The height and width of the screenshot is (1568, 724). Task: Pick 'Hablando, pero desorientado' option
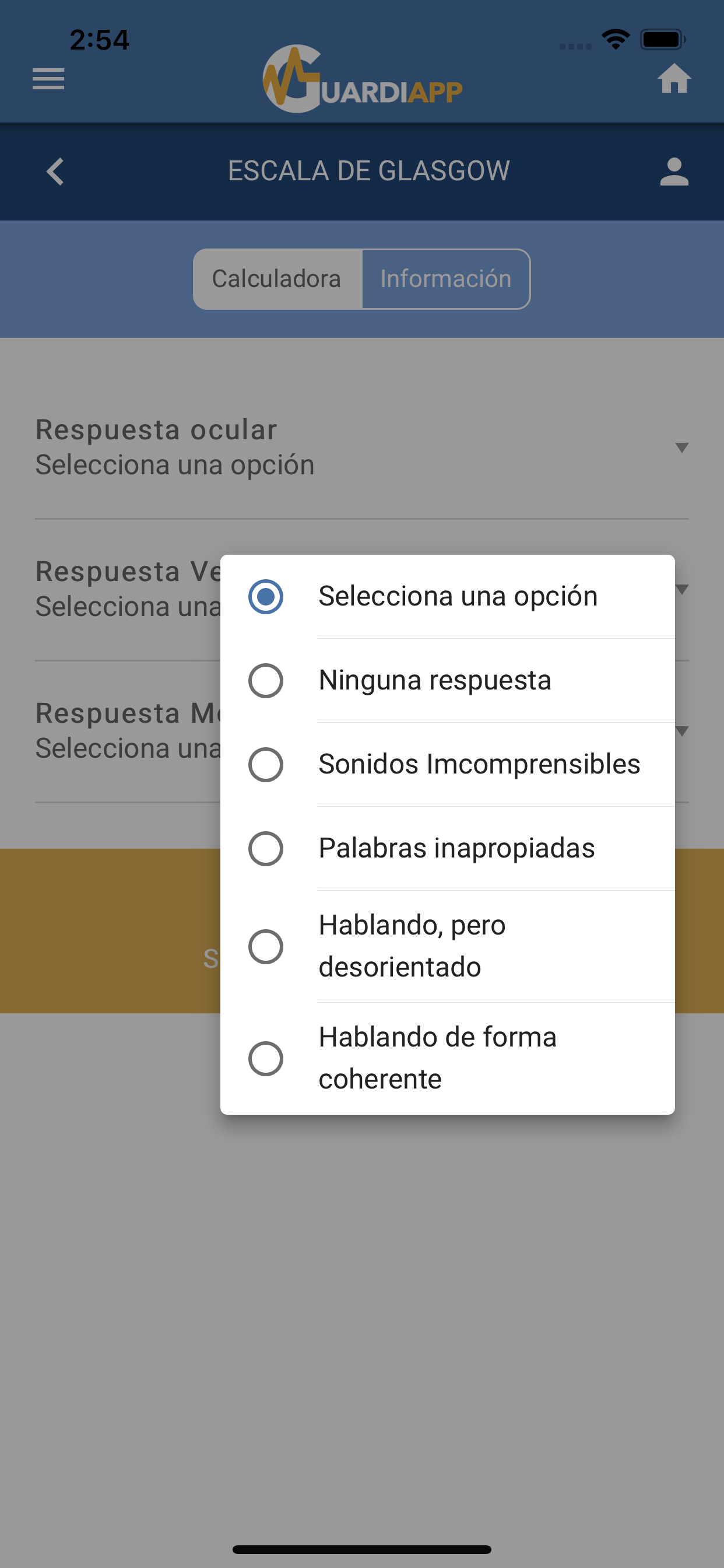coord(266,947)
